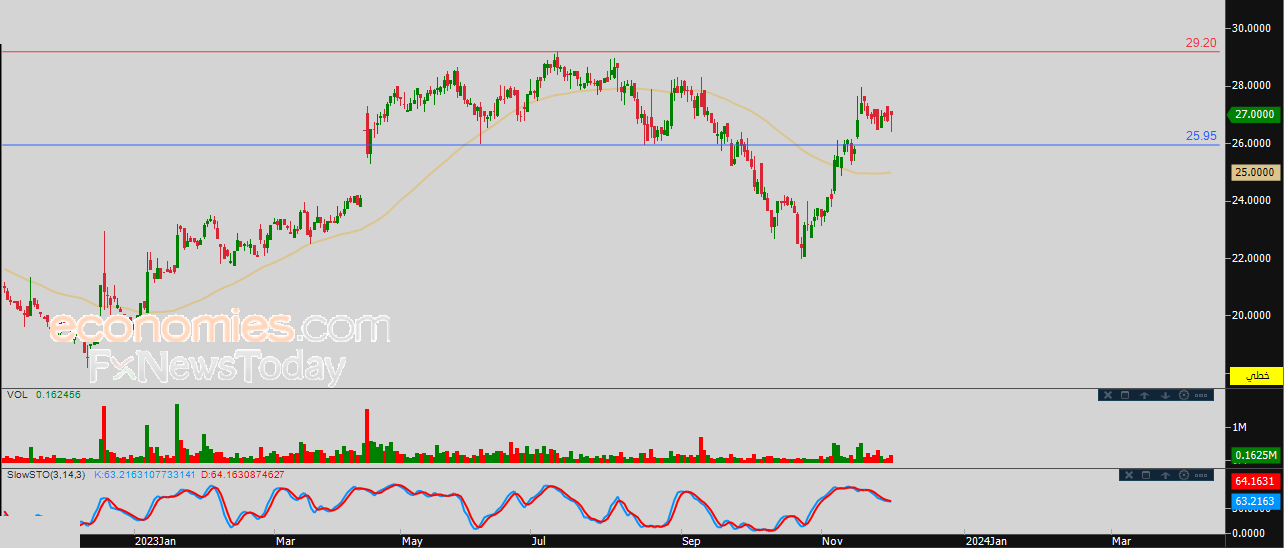Click the May date label

pyautogui.click(x=412, y=541)
